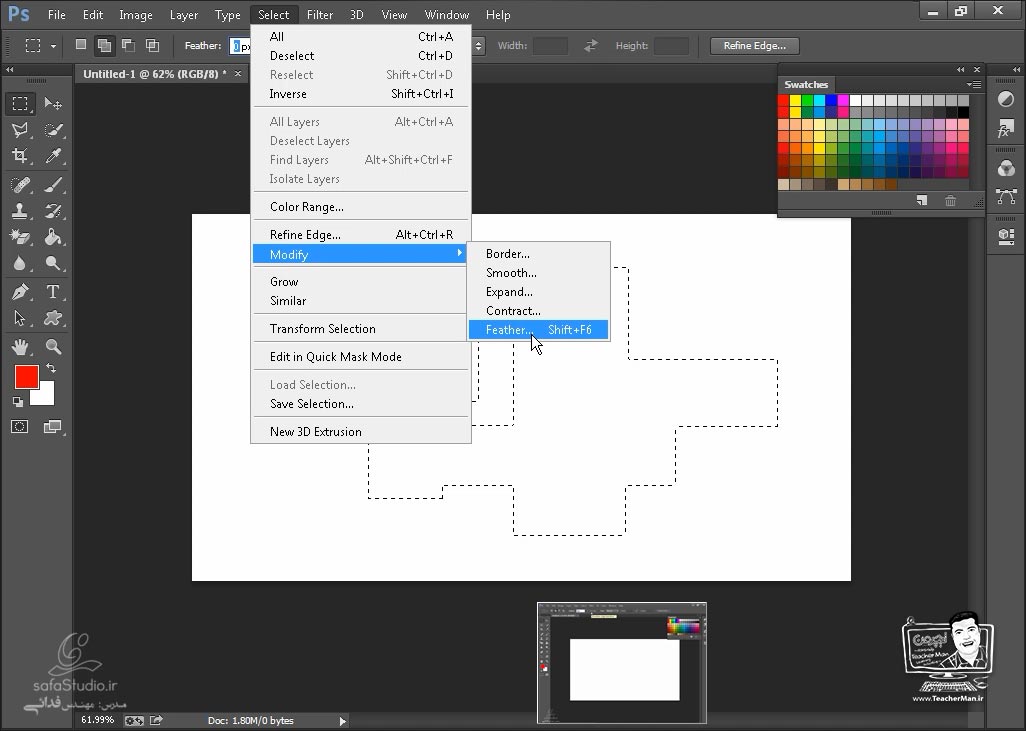
Task: Open the tool preset picker dropdown
Action: click(x=53, y=46)
